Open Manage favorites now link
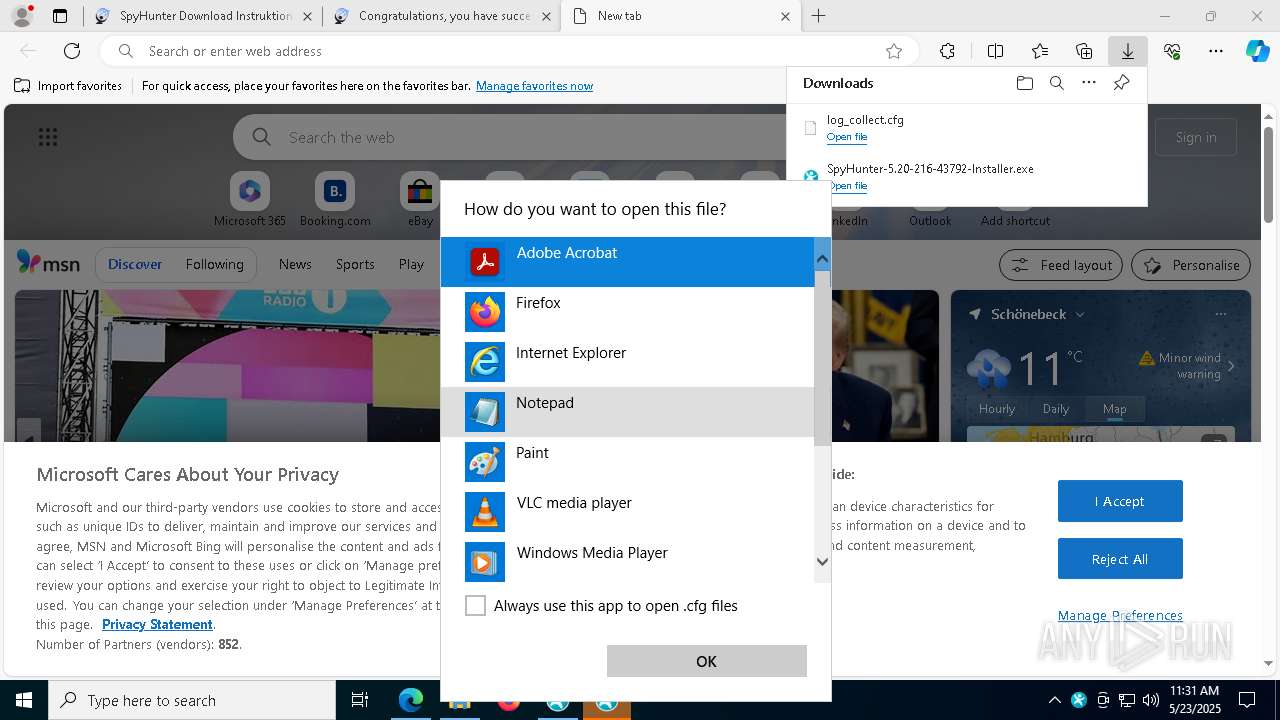1280x720 pixels. point(534,86)
